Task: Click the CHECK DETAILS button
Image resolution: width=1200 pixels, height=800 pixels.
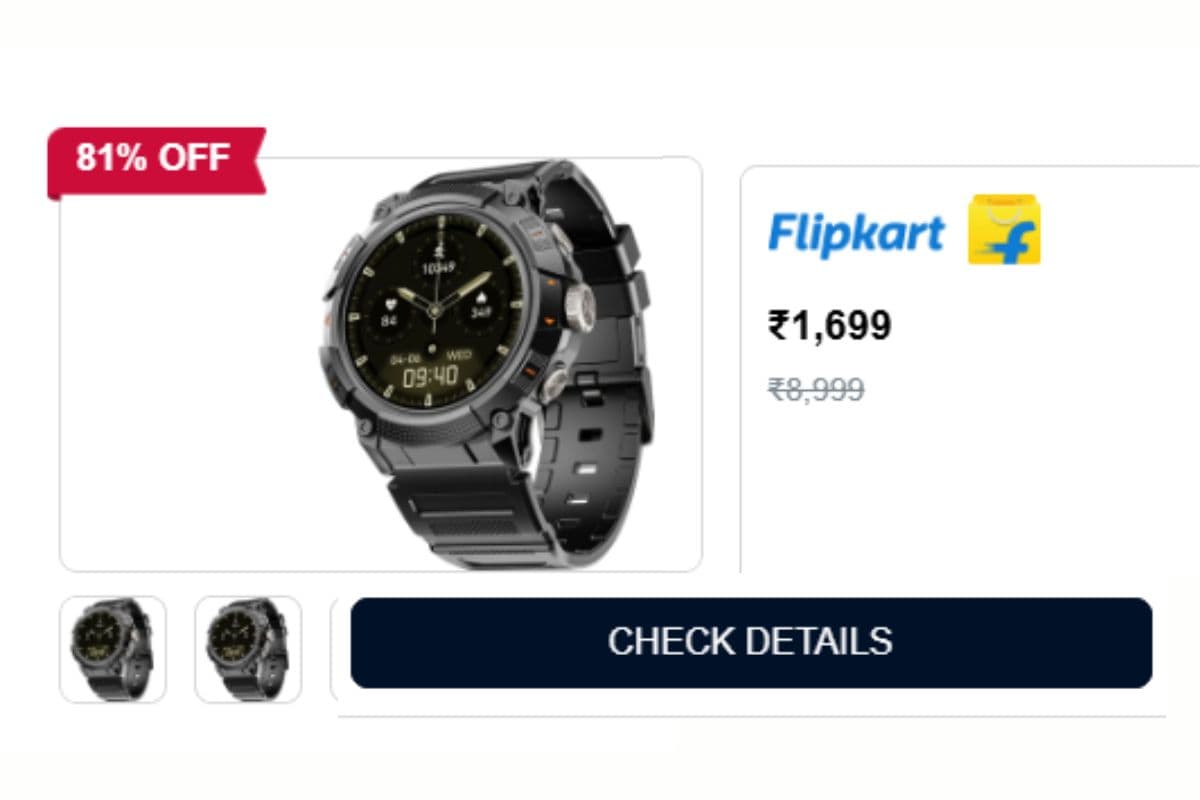Action: coord(751,642)
